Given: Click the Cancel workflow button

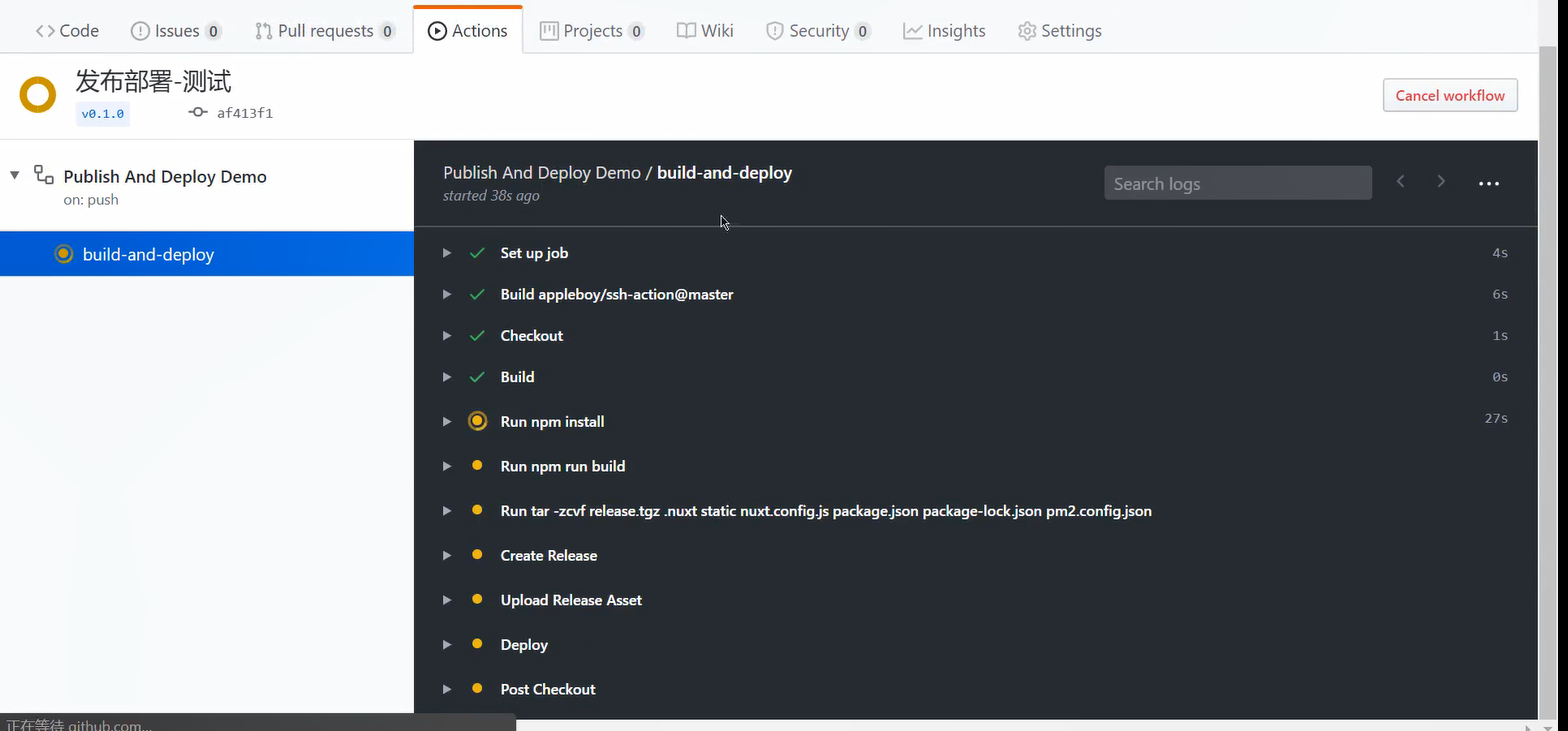Looking at the screenshot, I should coord(1450,96).
